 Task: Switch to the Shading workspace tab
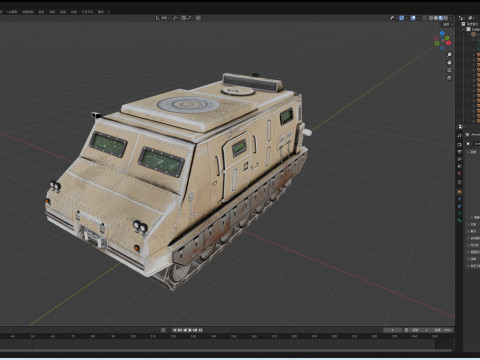[41, 12]
